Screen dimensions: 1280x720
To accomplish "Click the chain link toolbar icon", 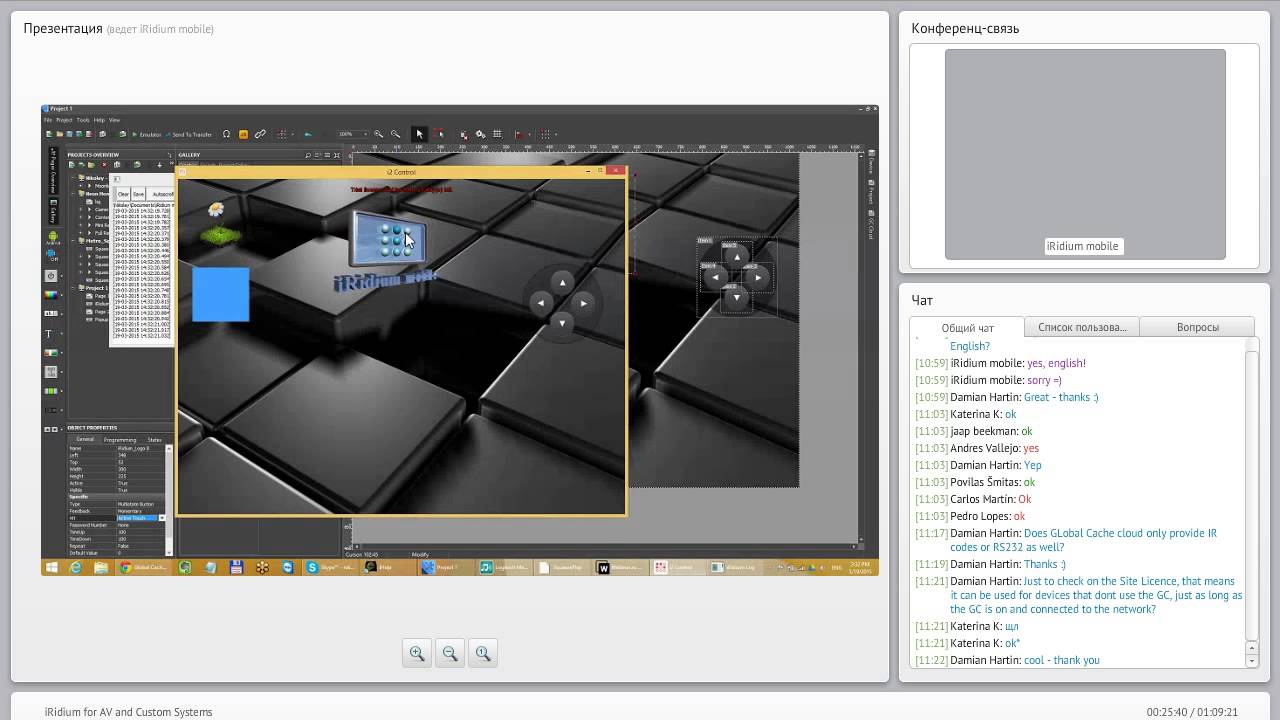I will 260,134.
